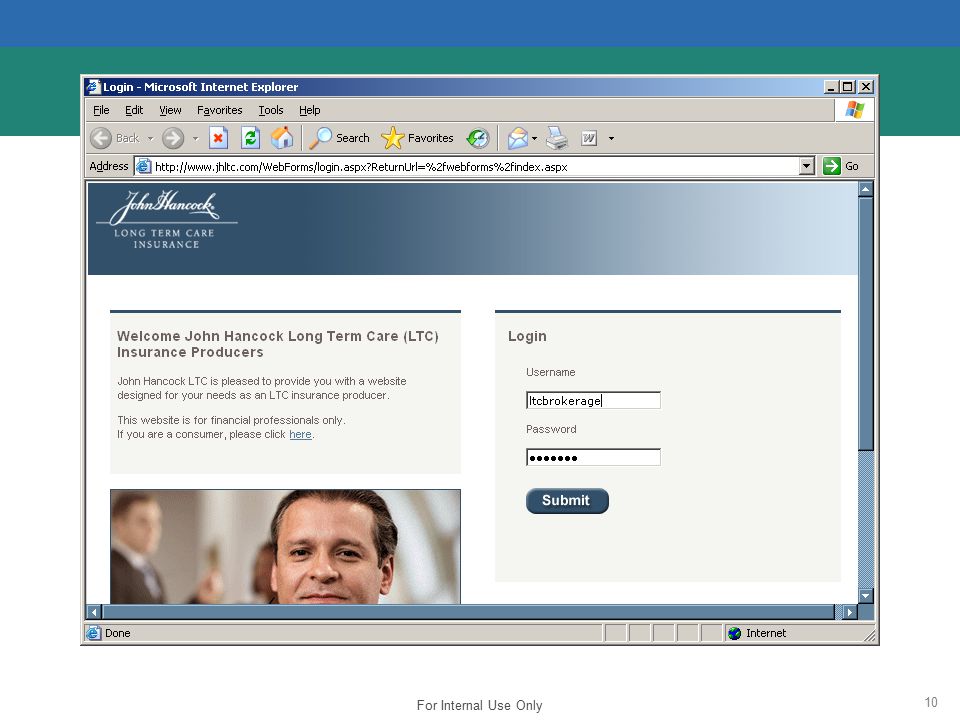Open Favorites pane with star icon
Viewport: 960px width, 720px height.
pyautogui.click(x=392, y=138)
